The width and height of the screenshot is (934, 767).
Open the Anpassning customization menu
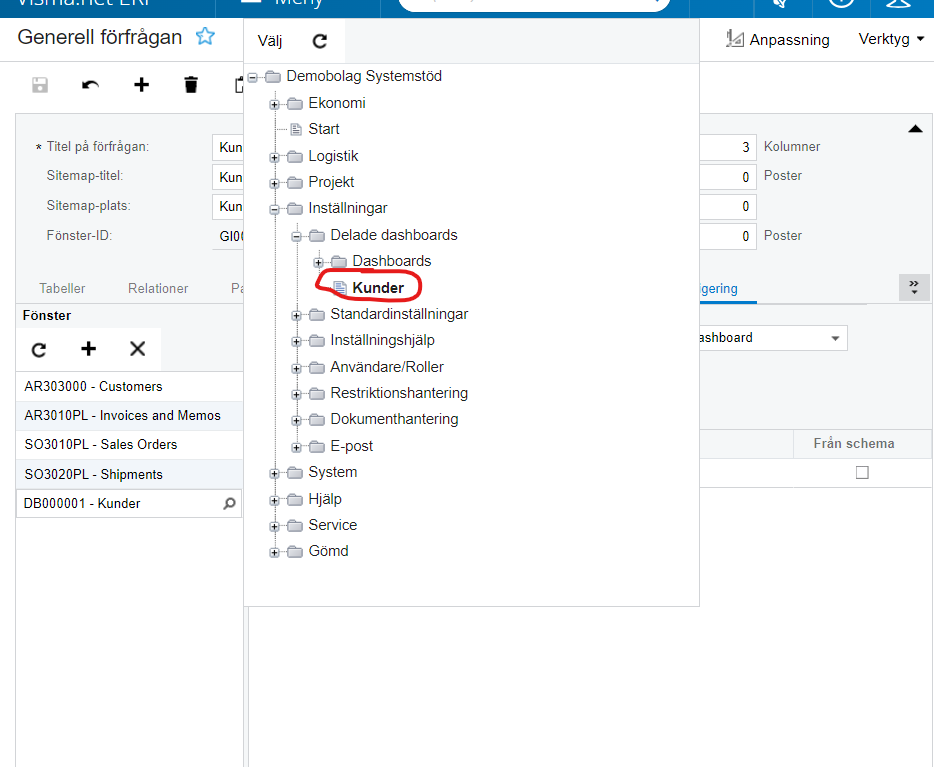(777, 39)
